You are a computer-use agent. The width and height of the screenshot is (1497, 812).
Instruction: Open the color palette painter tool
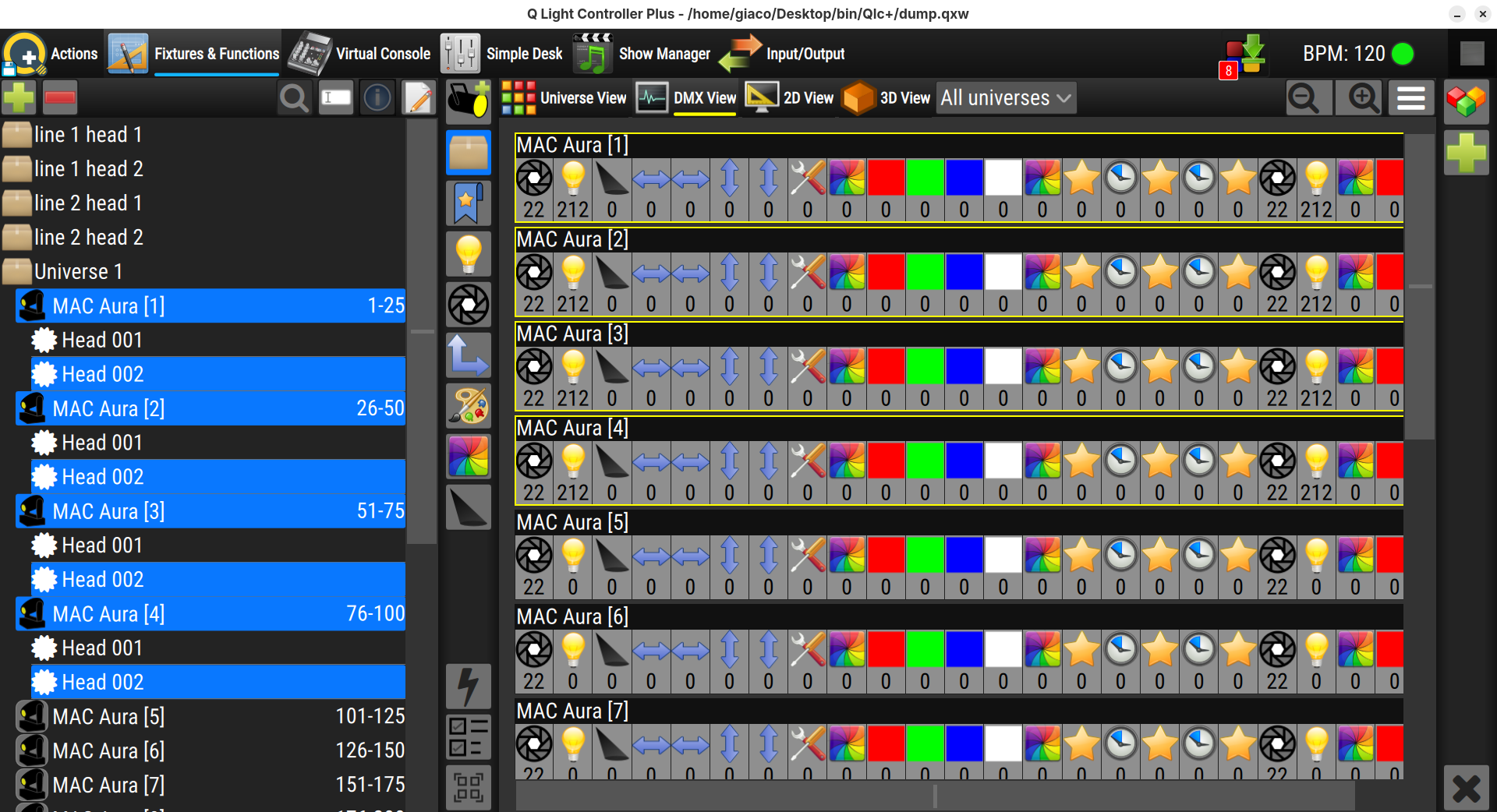click(x=469, y=405)
